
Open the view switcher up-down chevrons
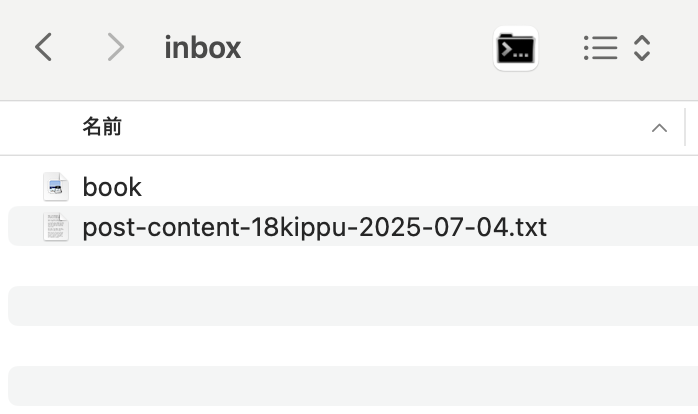(641, 48)
